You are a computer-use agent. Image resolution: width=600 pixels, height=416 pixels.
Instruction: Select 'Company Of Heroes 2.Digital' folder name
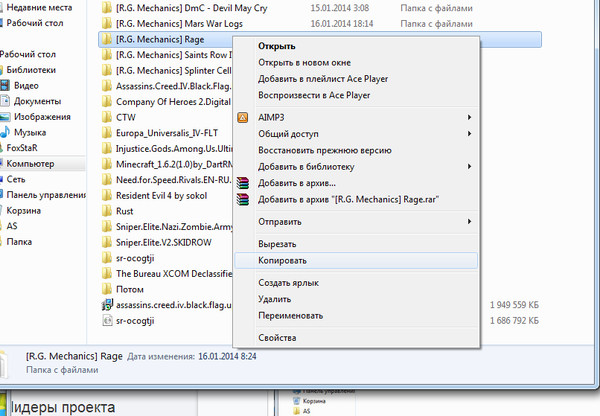(173, 102)
